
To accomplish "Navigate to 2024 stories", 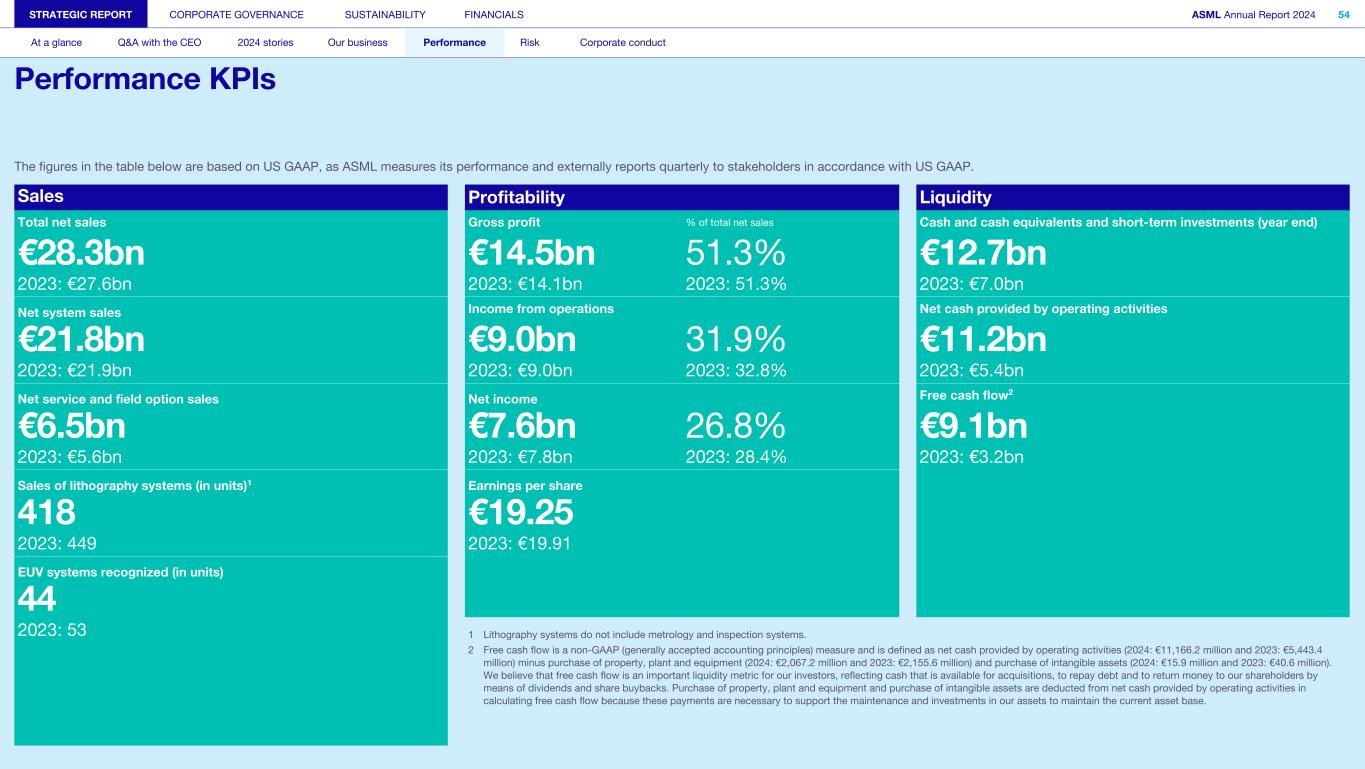I will (x=265, y=43).
